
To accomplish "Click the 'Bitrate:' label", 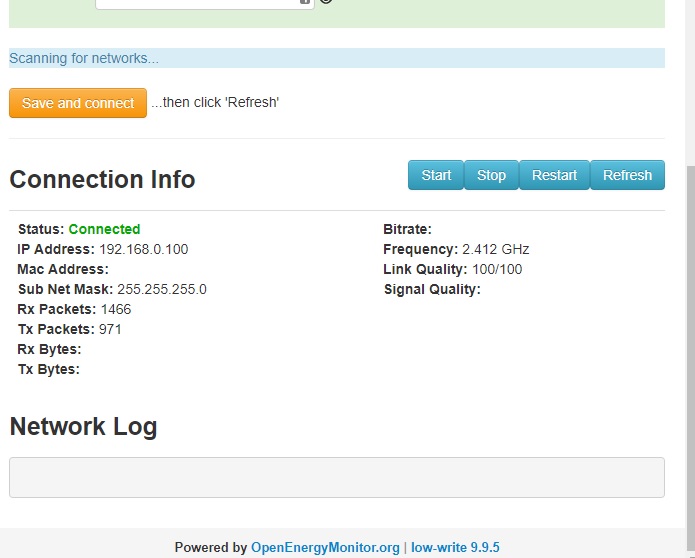I will click(x=407, y=229).
